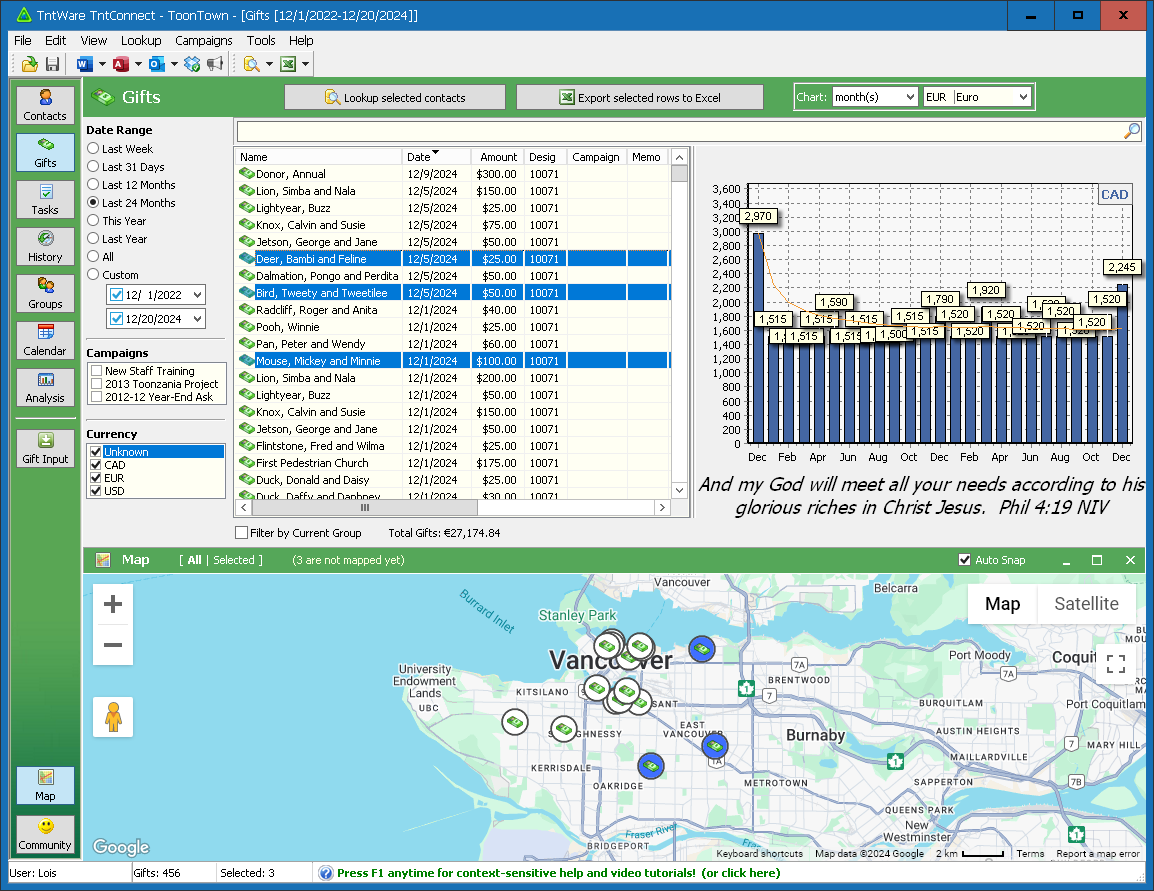Select the Last Week date range
The width and height of the screenshot is (1154, 891).
93,149
